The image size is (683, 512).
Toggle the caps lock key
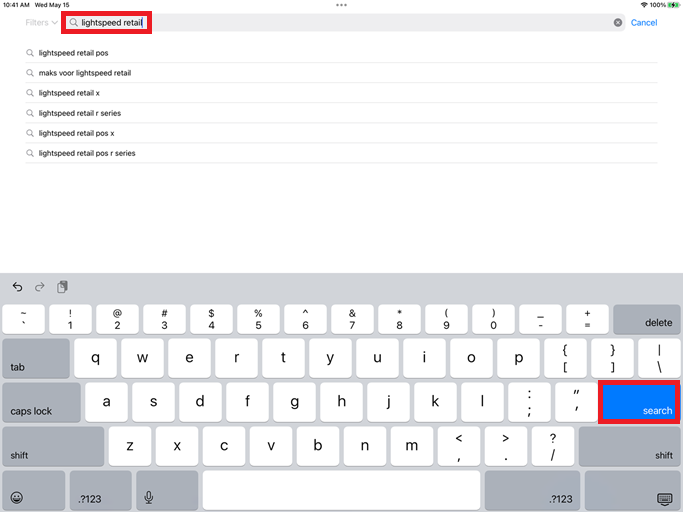[41, 402]
